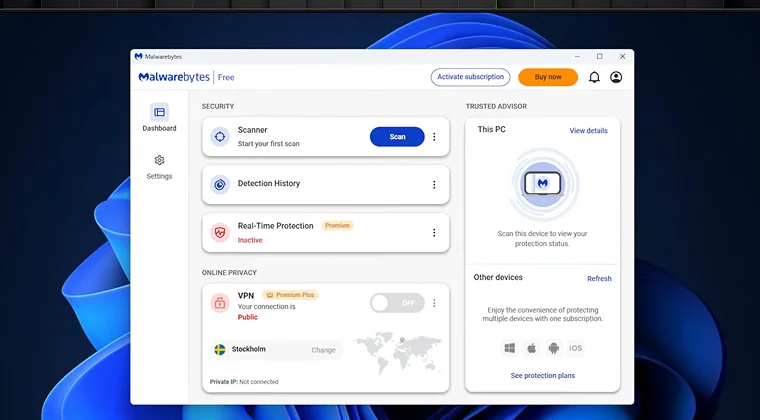Viewport: 760px width, 420px height.
Task: Click the See protection plans link
Action: coord(542,376)
